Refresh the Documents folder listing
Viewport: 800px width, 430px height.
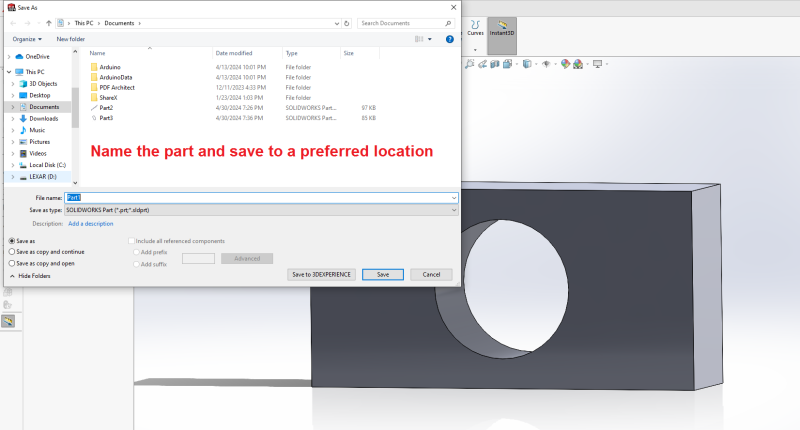(346, 23)
